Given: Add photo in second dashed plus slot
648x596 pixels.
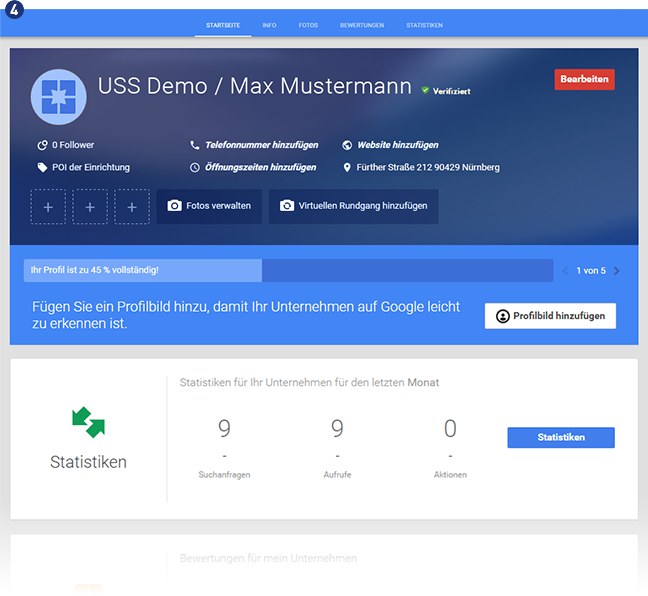Looking at the screenshot, I should [90, 207].
